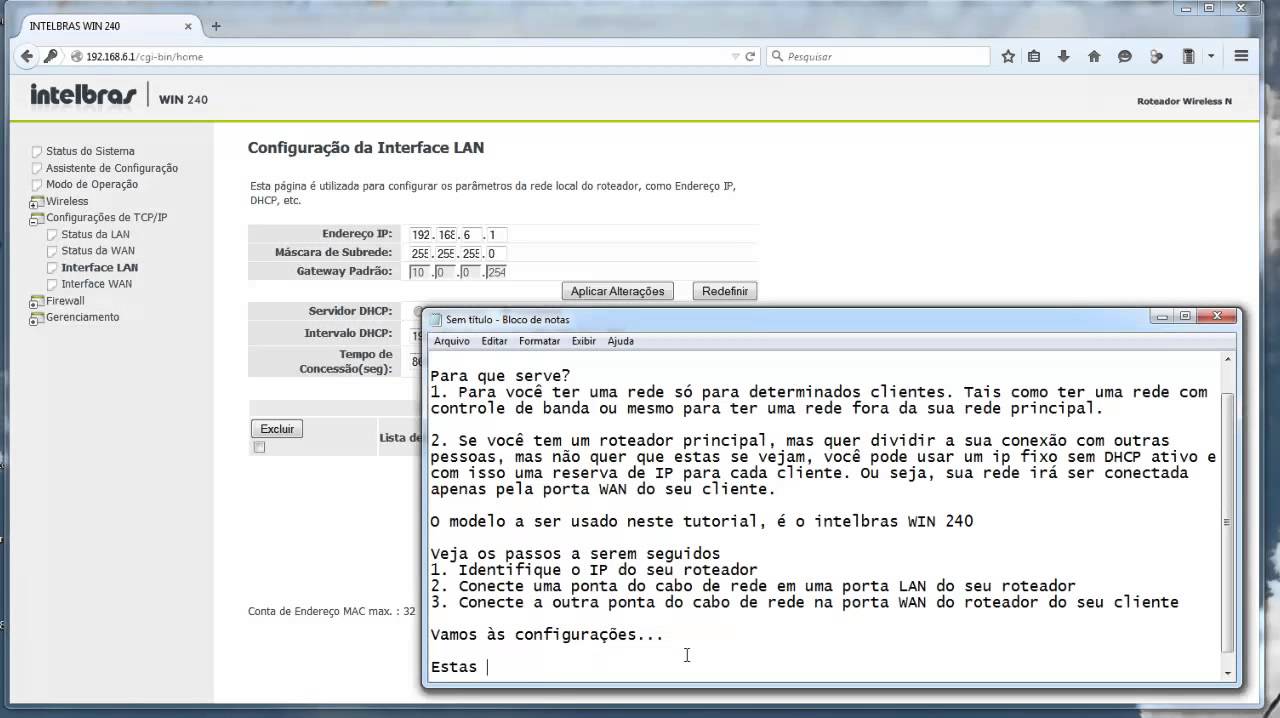Open the address bar history dropdown arrow
The width and height of the screenshot is (1280, 718).
(736, 57)
